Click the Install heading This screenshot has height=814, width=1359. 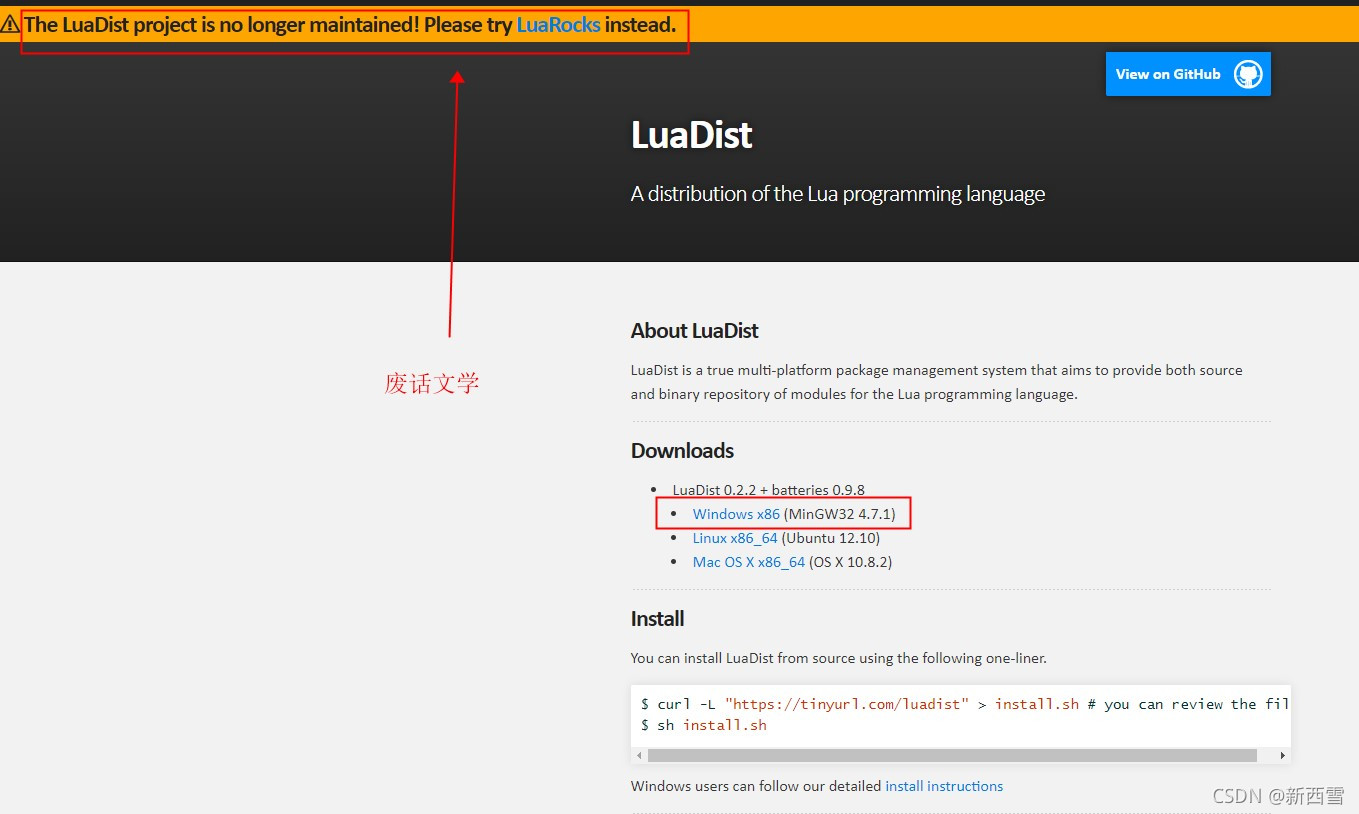tap(657, 619)
